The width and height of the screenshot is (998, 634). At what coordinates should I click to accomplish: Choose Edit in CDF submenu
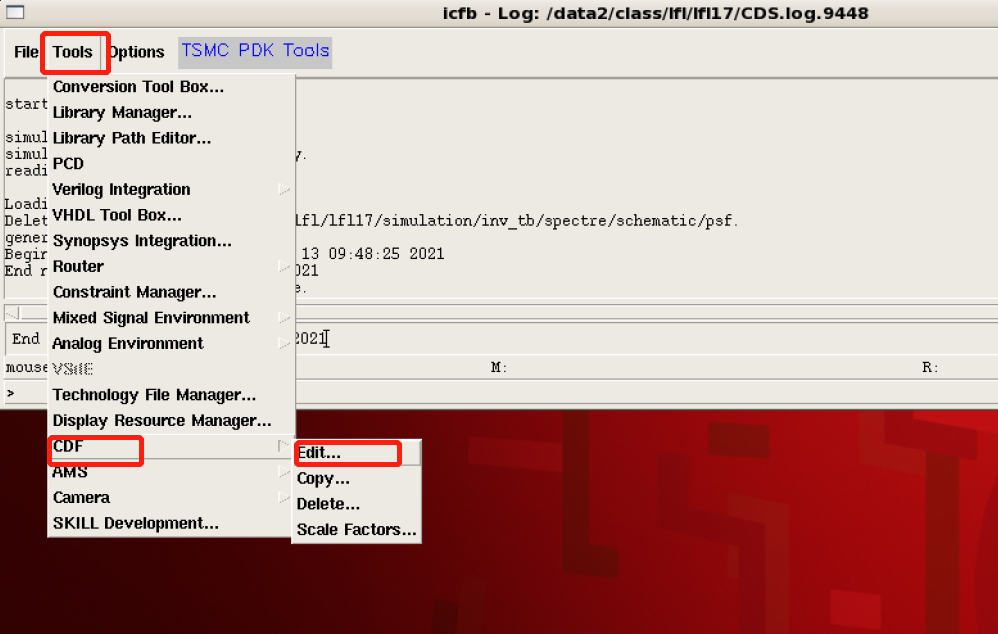pyautogui.click(x=319, y=453)
